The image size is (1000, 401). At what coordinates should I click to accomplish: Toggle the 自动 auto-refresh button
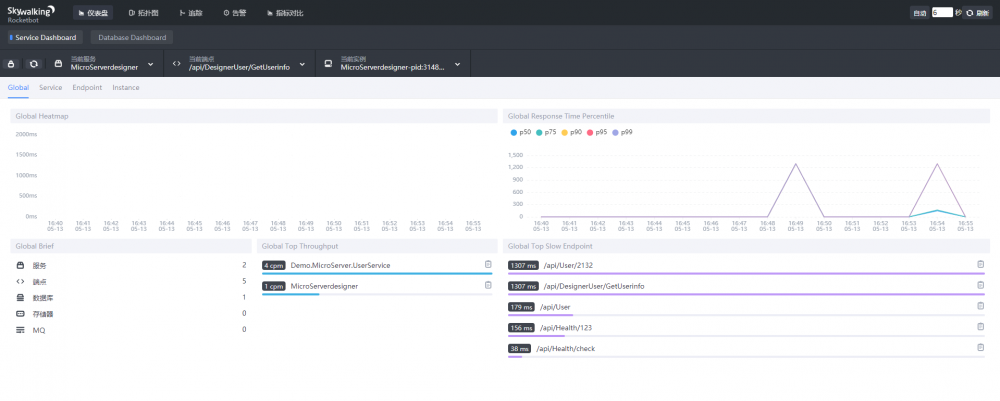(x=919, y=13)
